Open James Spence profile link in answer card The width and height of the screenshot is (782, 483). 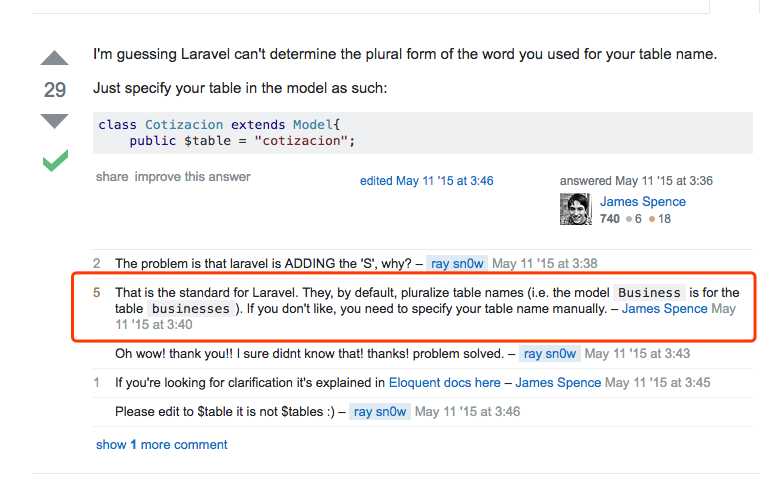(643, 202)
